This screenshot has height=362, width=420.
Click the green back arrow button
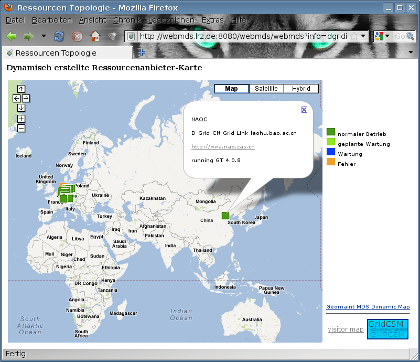(x=11, y=36)
